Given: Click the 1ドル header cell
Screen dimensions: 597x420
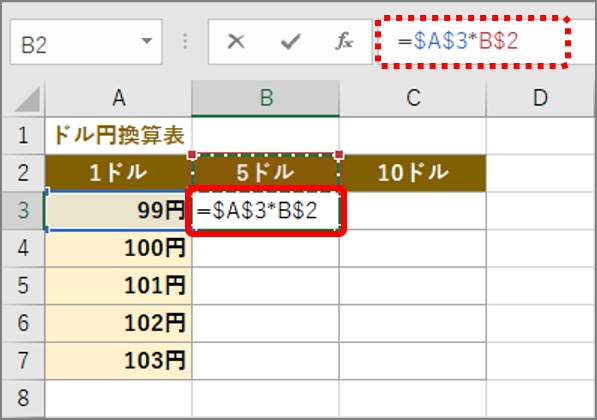Looking at the screenshot, I should tap(118, 173).
